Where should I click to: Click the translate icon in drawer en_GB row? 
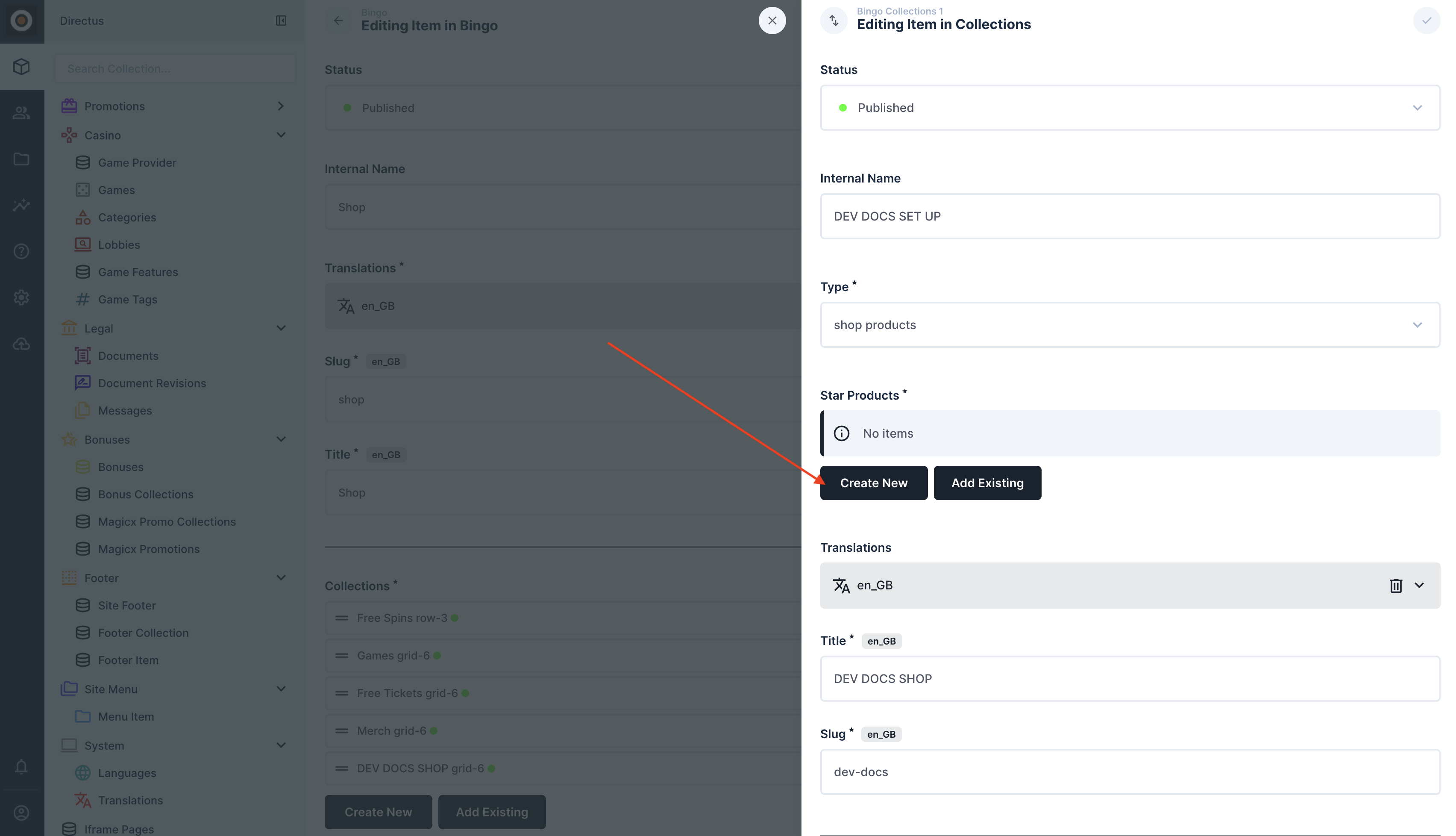[x=841, y=586]
